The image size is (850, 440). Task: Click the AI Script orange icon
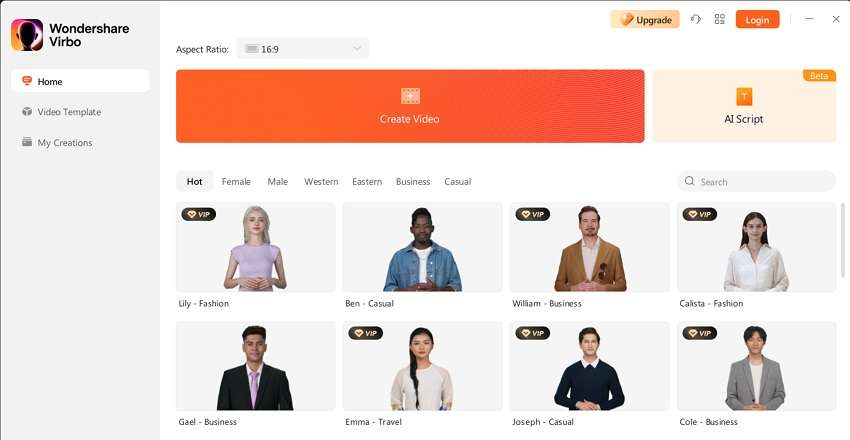pyautogui.click(x=744, y=97)
